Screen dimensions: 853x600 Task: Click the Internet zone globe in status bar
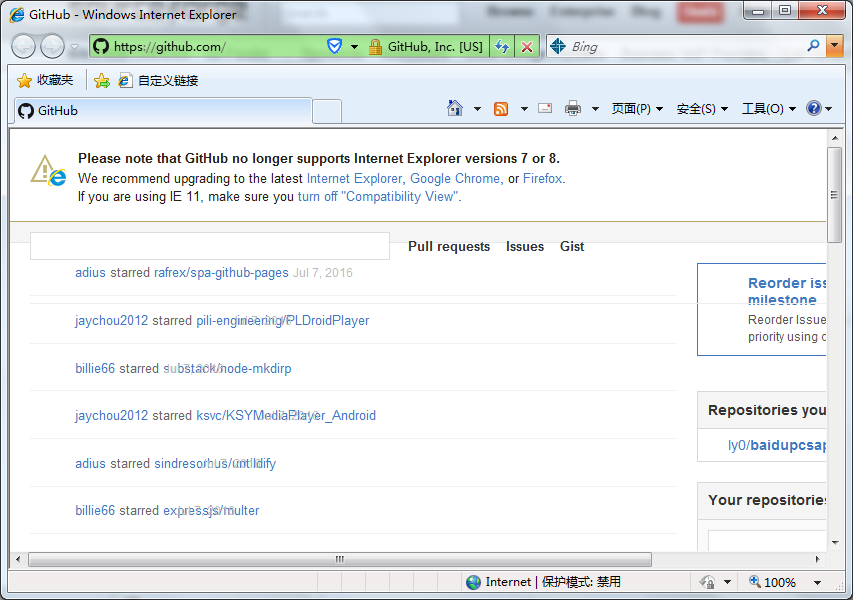pos(473,582)
